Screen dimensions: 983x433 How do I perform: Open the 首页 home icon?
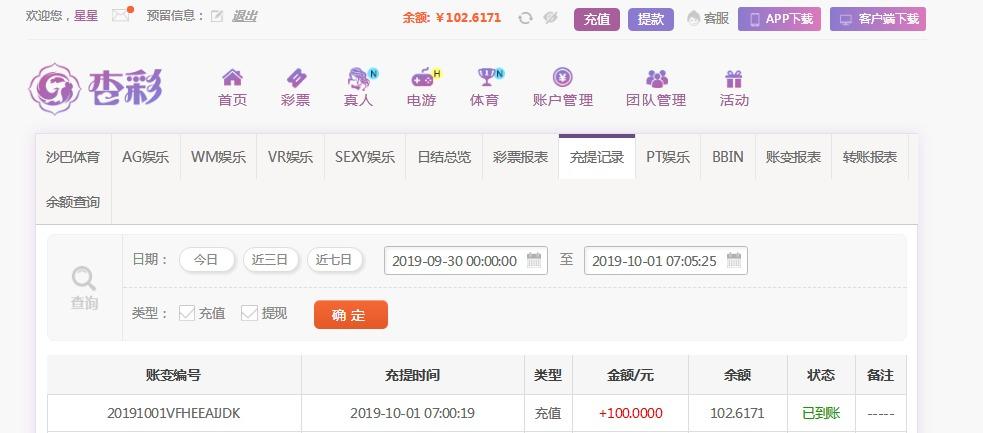coord(233,78)
